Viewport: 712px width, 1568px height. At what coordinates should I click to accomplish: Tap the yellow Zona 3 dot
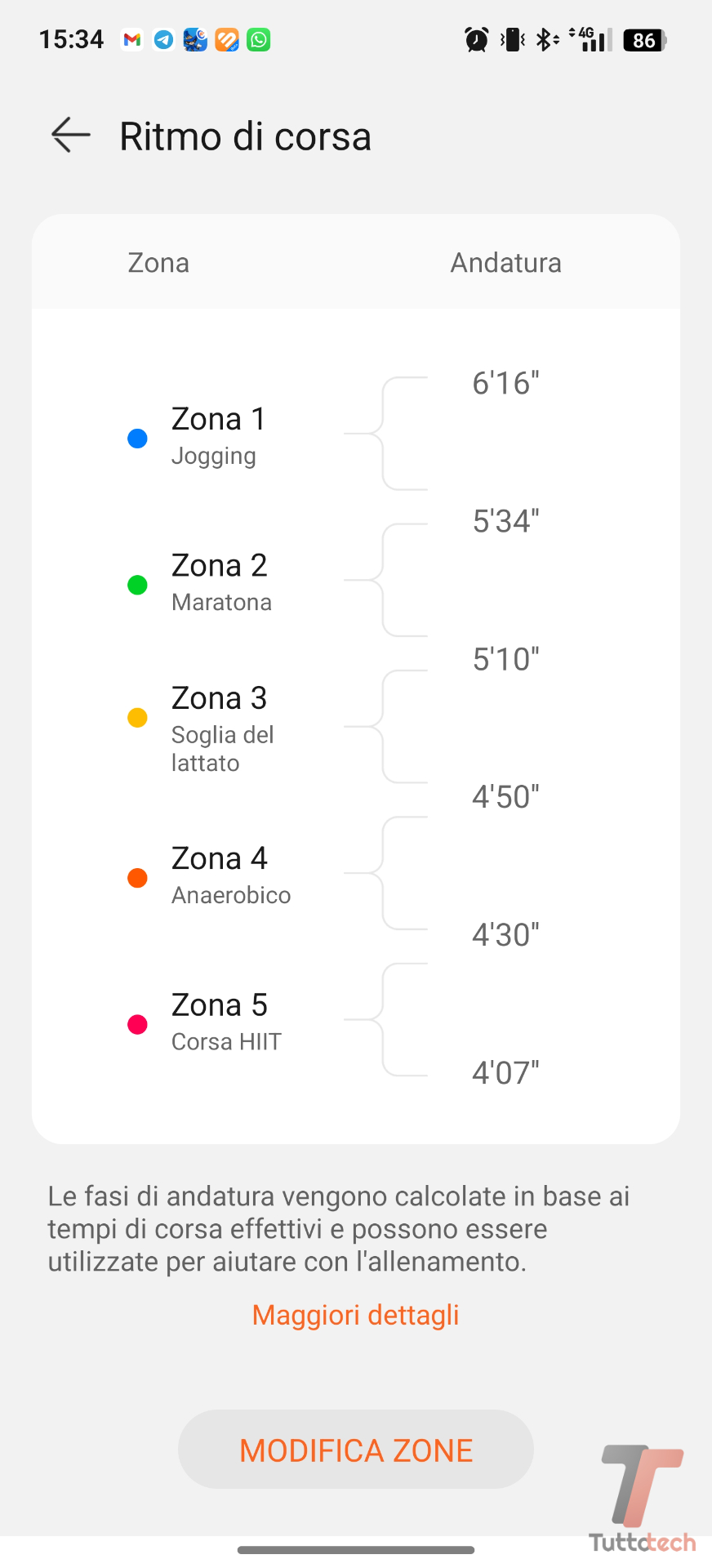coord(138,718)
